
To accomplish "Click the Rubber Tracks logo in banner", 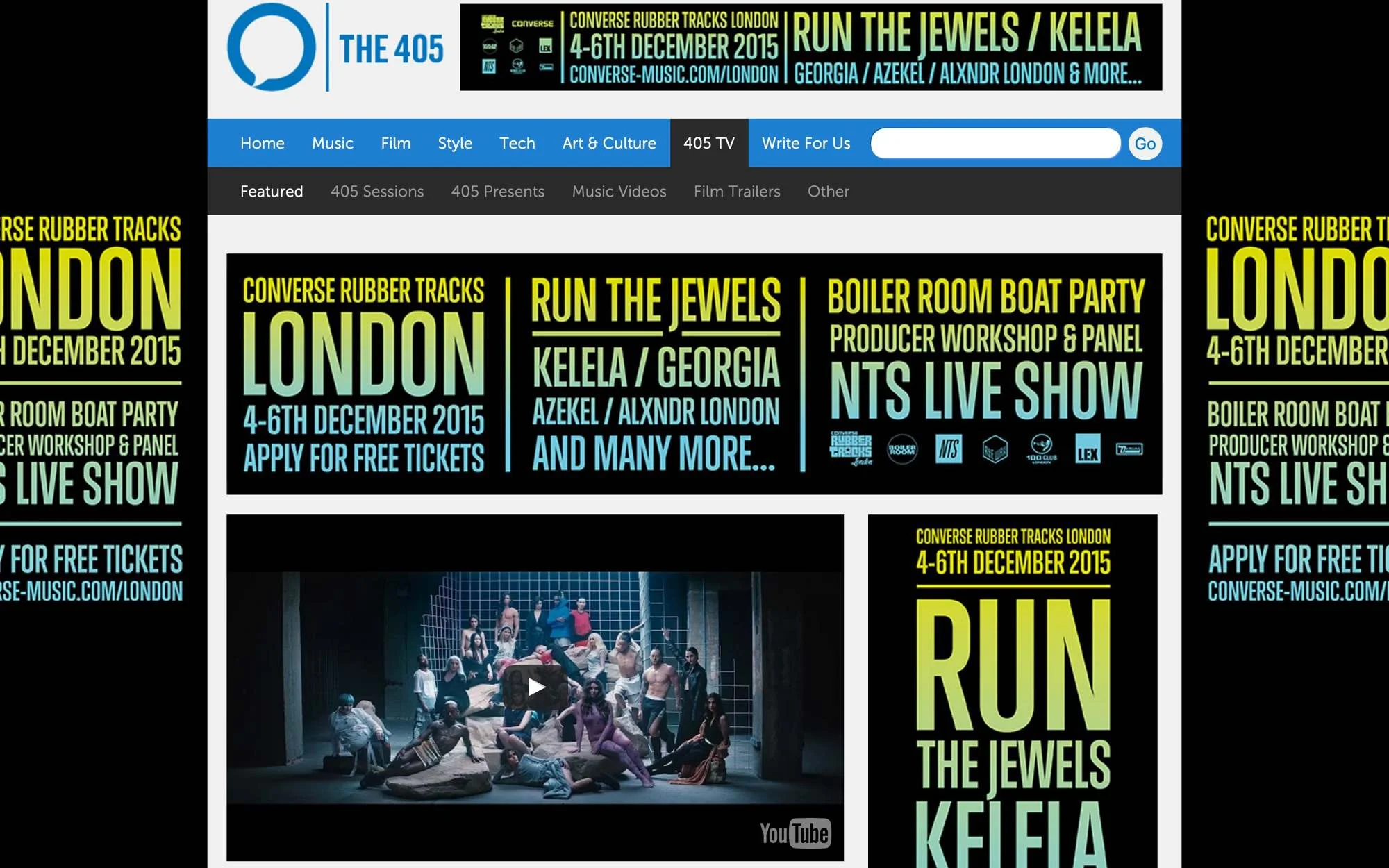I will [x=851, y=448].
